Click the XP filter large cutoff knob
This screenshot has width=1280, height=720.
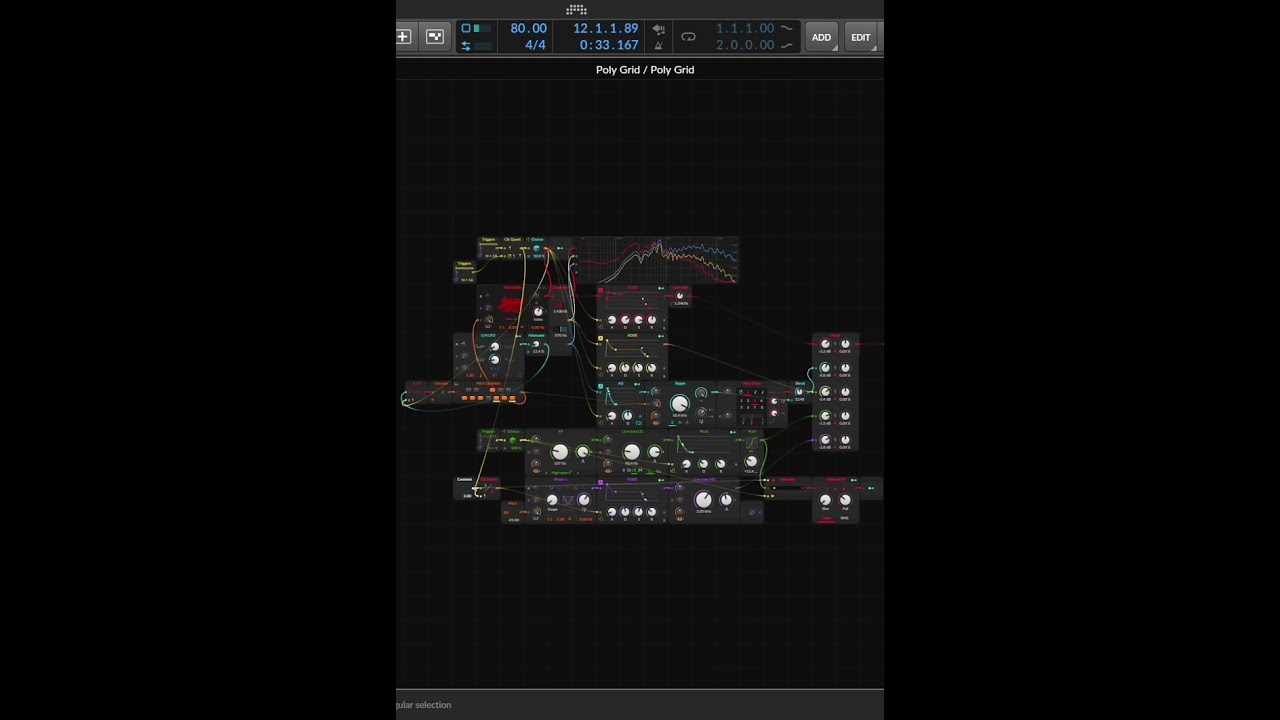coord(560,452)
